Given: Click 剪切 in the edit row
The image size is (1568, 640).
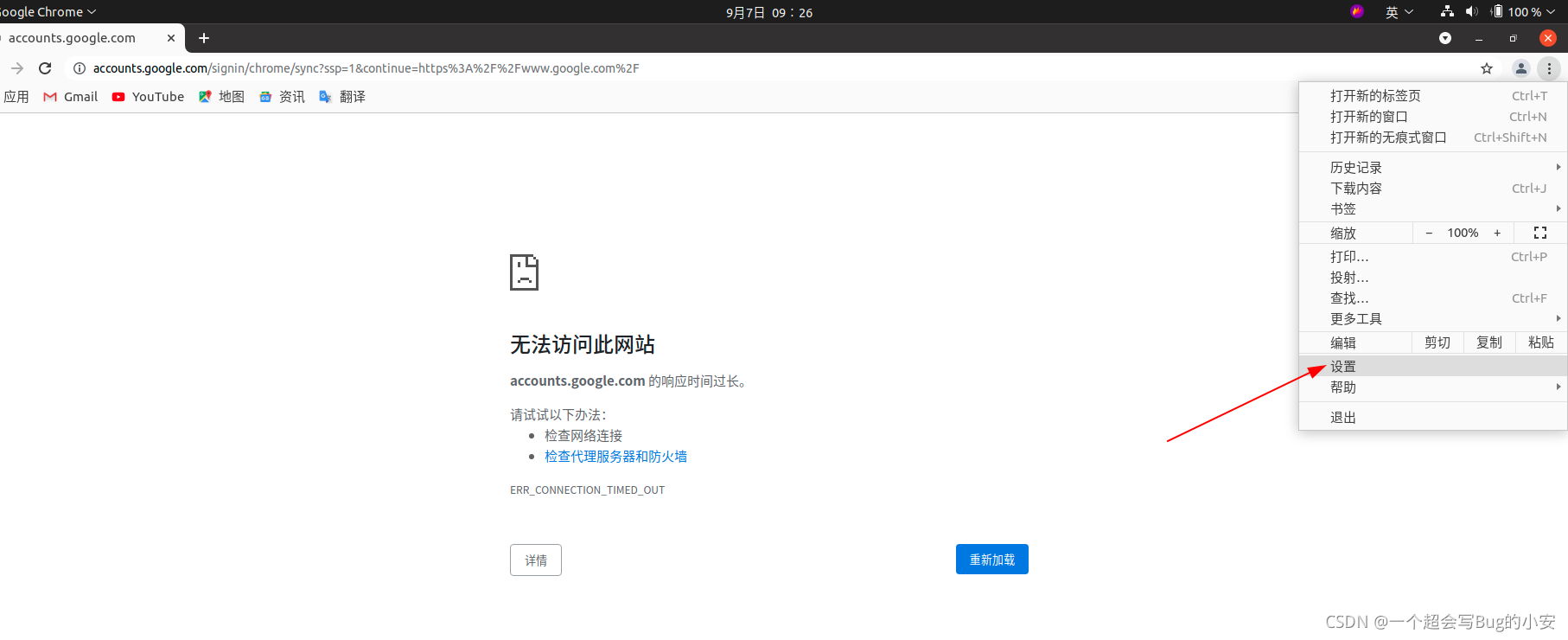Looking at the screenshot, I should (x=1437, y=342).
